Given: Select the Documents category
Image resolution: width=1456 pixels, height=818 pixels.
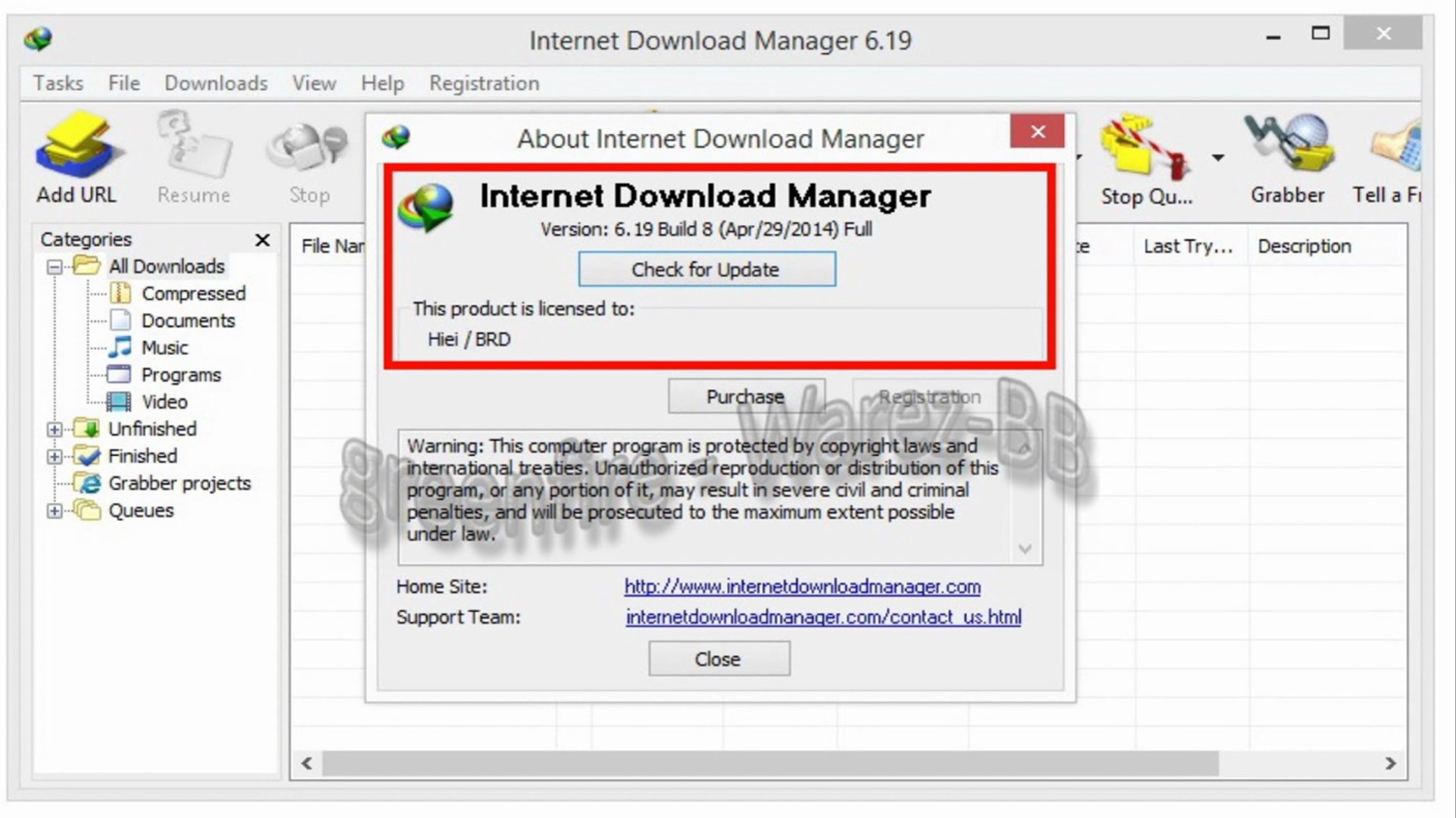Looking at the screenshot, I should (188, 320).
